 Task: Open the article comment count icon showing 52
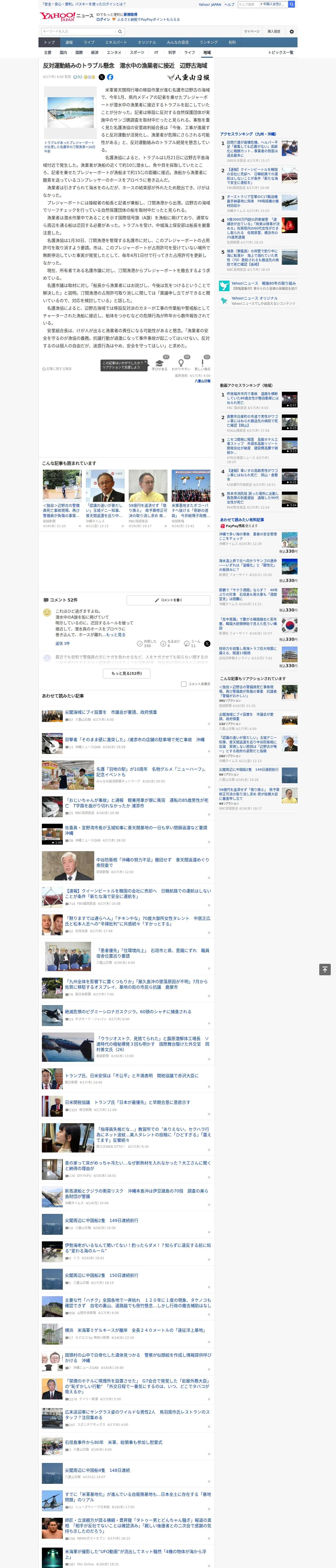pos(78,77)
